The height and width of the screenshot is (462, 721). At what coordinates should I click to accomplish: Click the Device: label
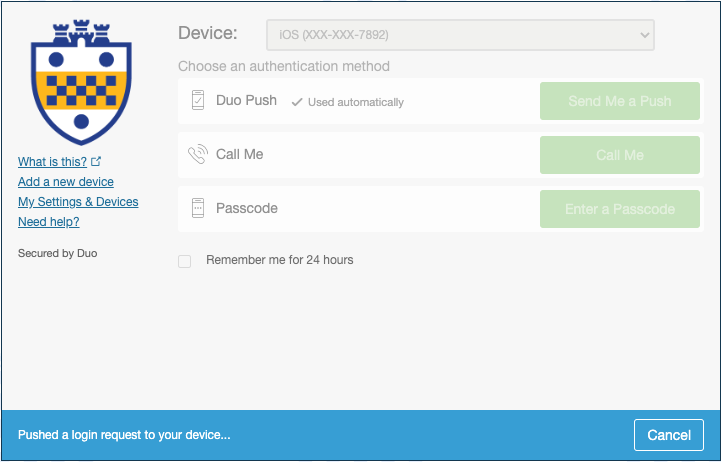(208, 33)
